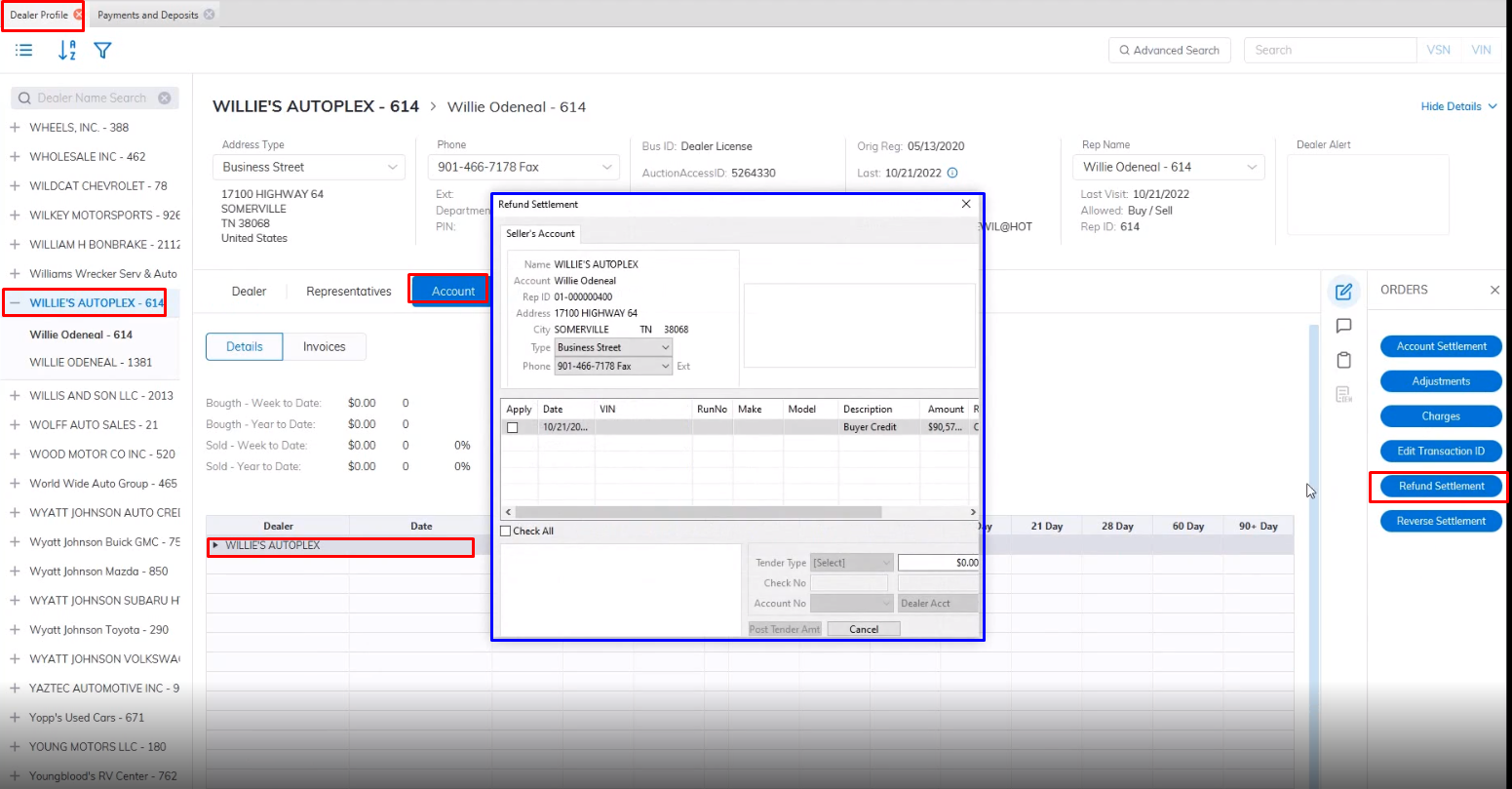This screenshot has height=789, width=1512.
Task: Expand the Address Type Business Street dropdown
Action: pos(392,168)
